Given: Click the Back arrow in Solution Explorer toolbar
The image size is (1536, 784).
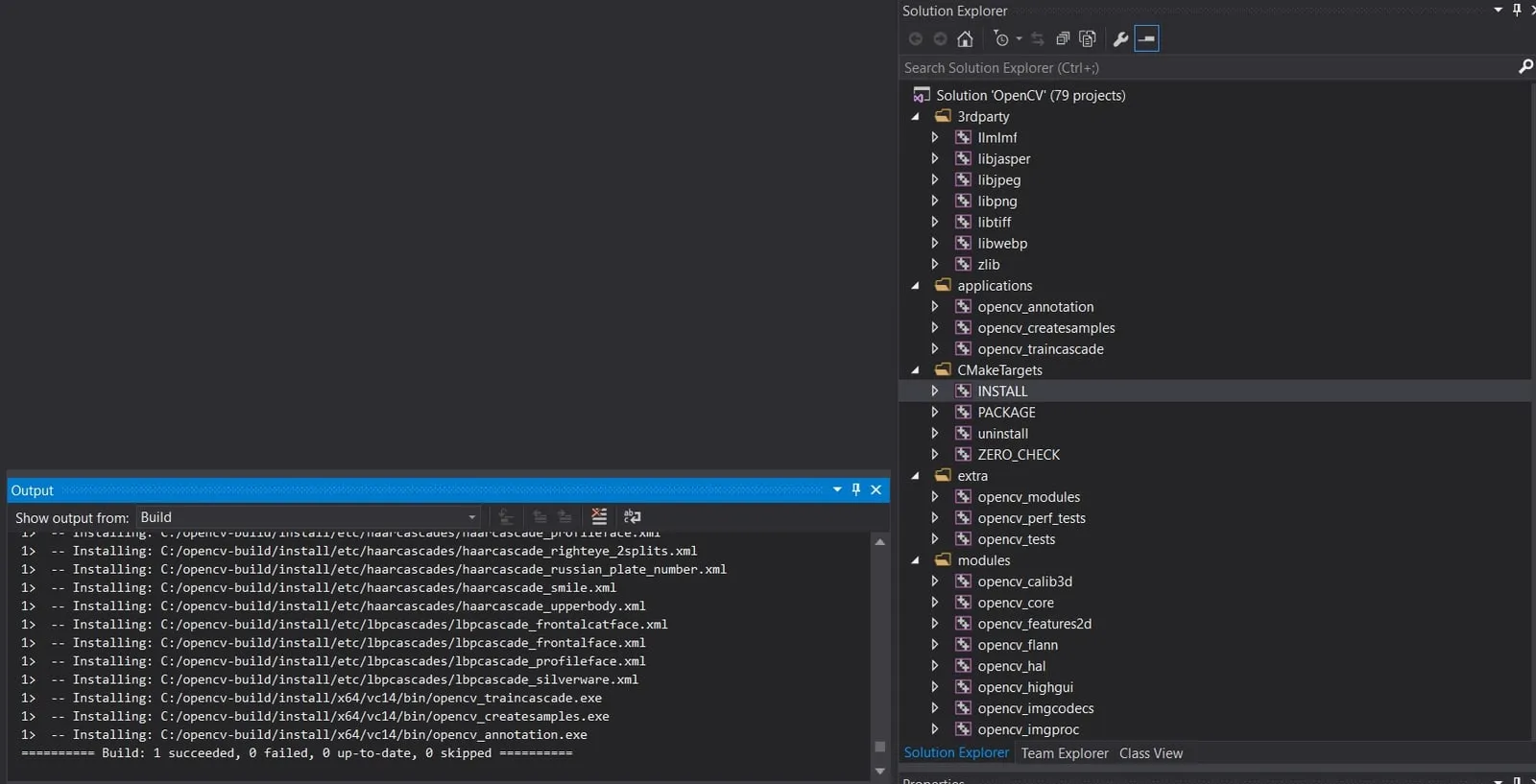Looking at the screenshot, I should tap(915, 38).
